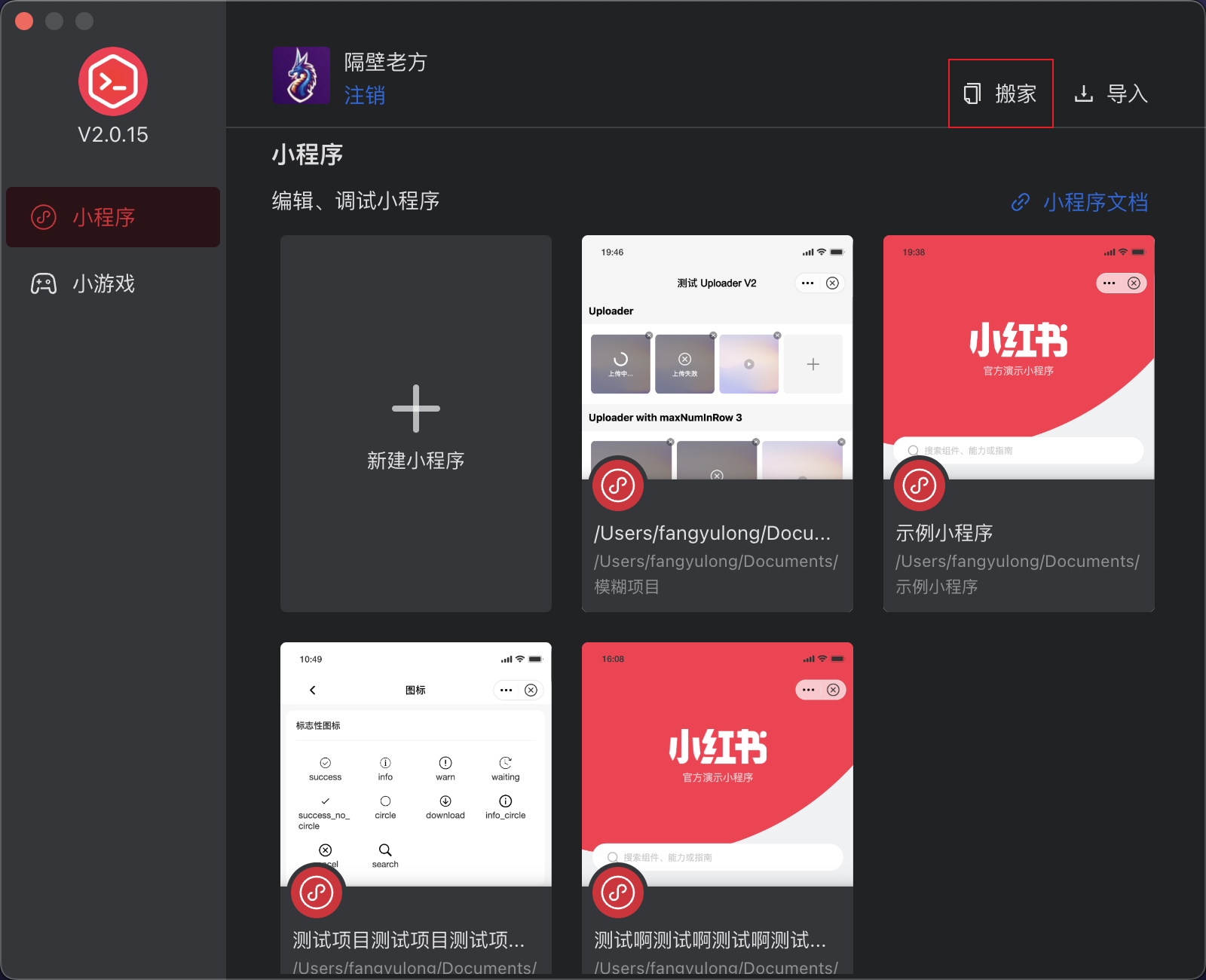Click the dragon user avatar
This screenshot has height=980, width=1206.
pos(301,75)
